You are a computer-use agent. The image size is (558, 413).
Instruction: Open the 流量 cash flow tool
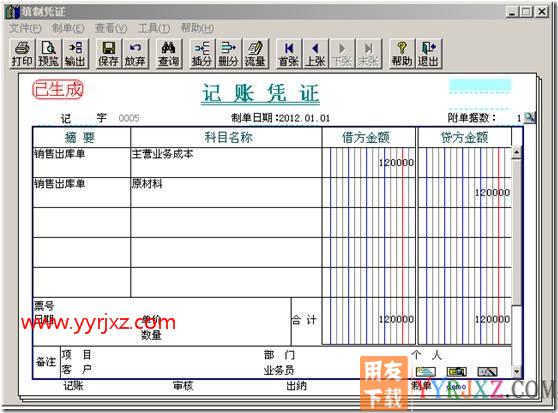[255, 54]
